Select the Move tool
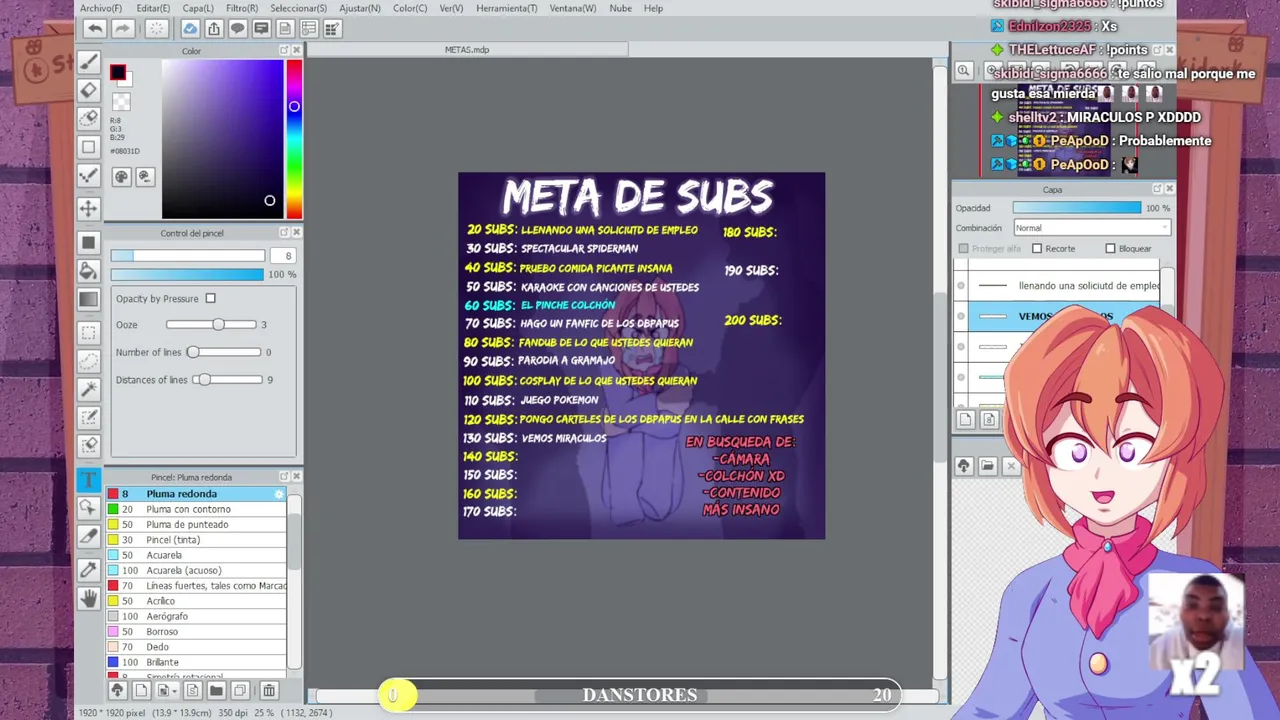Image resolution: width=1280 pixels, height=720 pixels. pos(88,208)
